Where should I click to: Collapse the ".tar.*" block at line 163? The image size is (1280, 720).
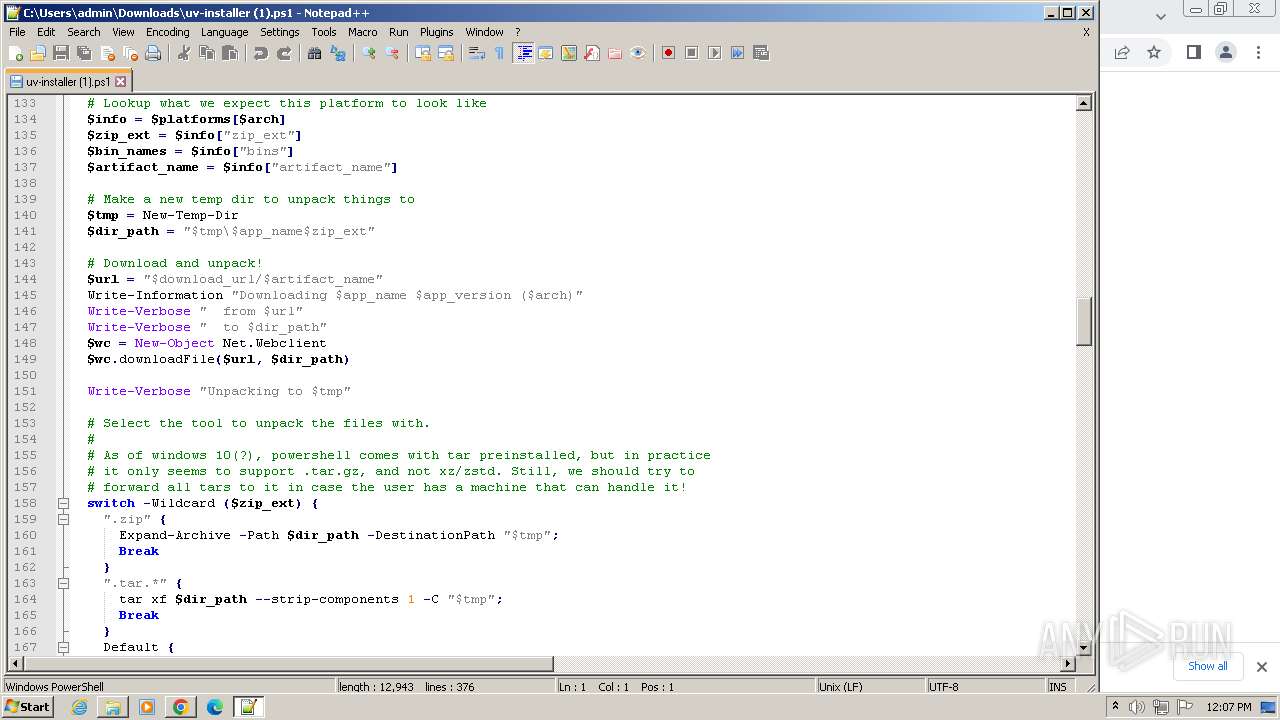click(x=63, y=583)
